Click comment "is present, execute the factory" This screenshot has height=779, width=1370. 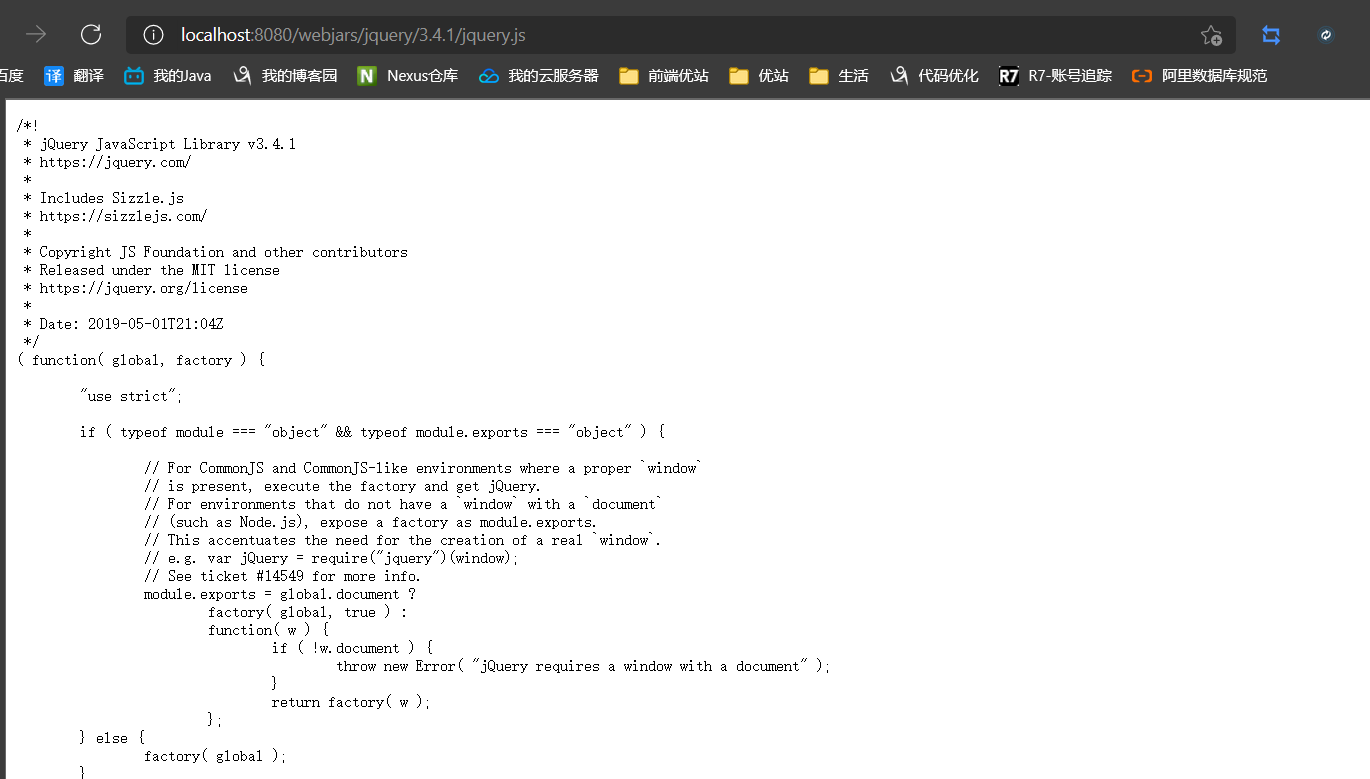(342, 486)
